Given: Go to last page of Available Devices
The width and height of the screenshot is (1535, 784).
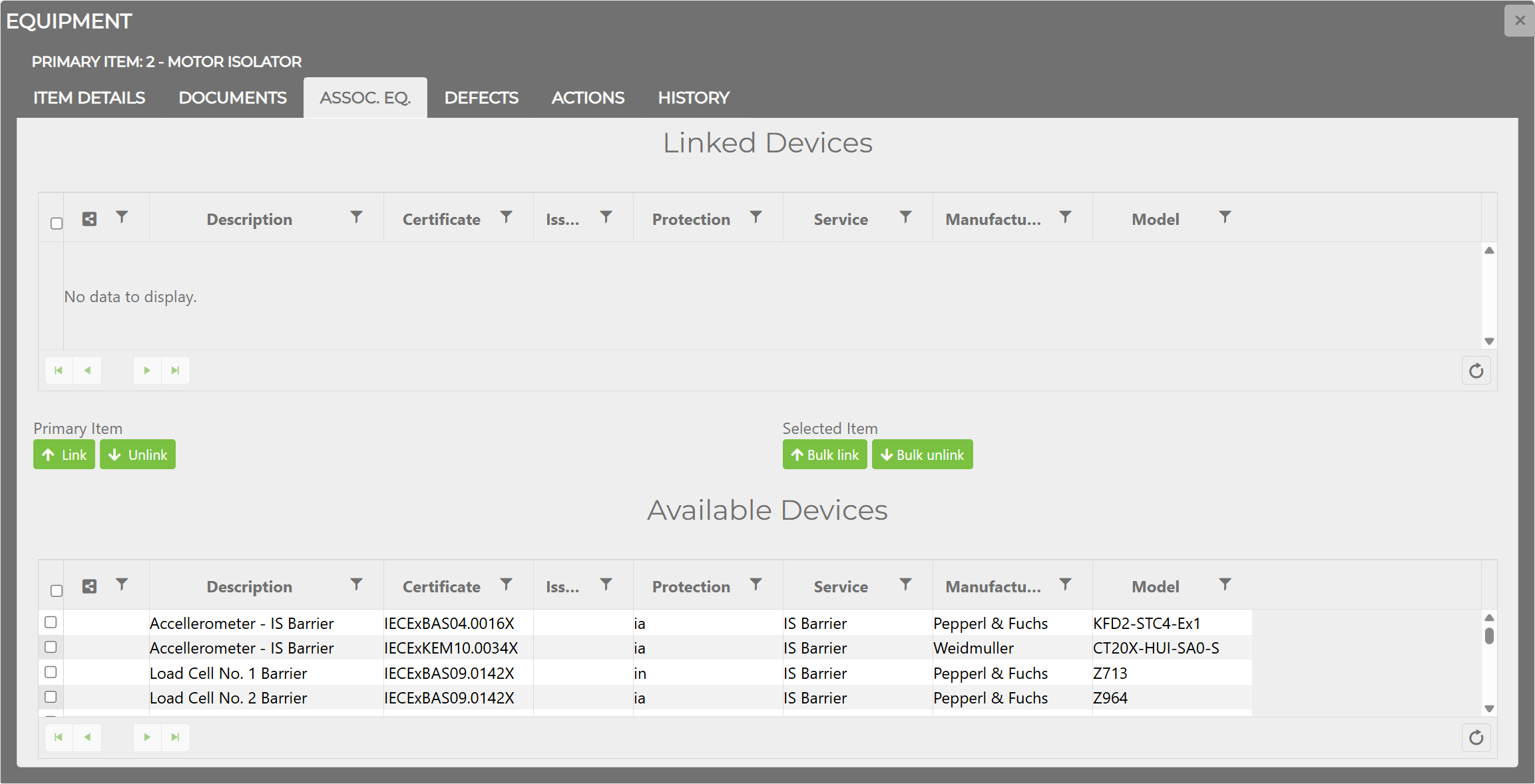Looking at the screenshot, I should coord(175,737).
